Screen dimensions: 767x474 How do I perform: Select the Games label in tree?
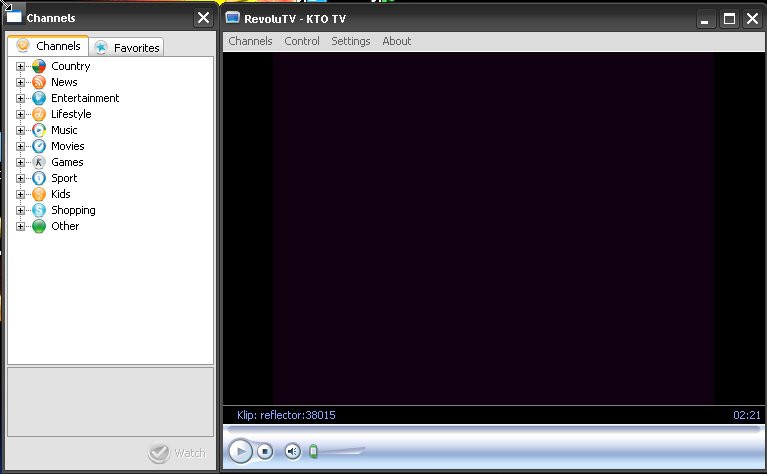coord(67,162)
